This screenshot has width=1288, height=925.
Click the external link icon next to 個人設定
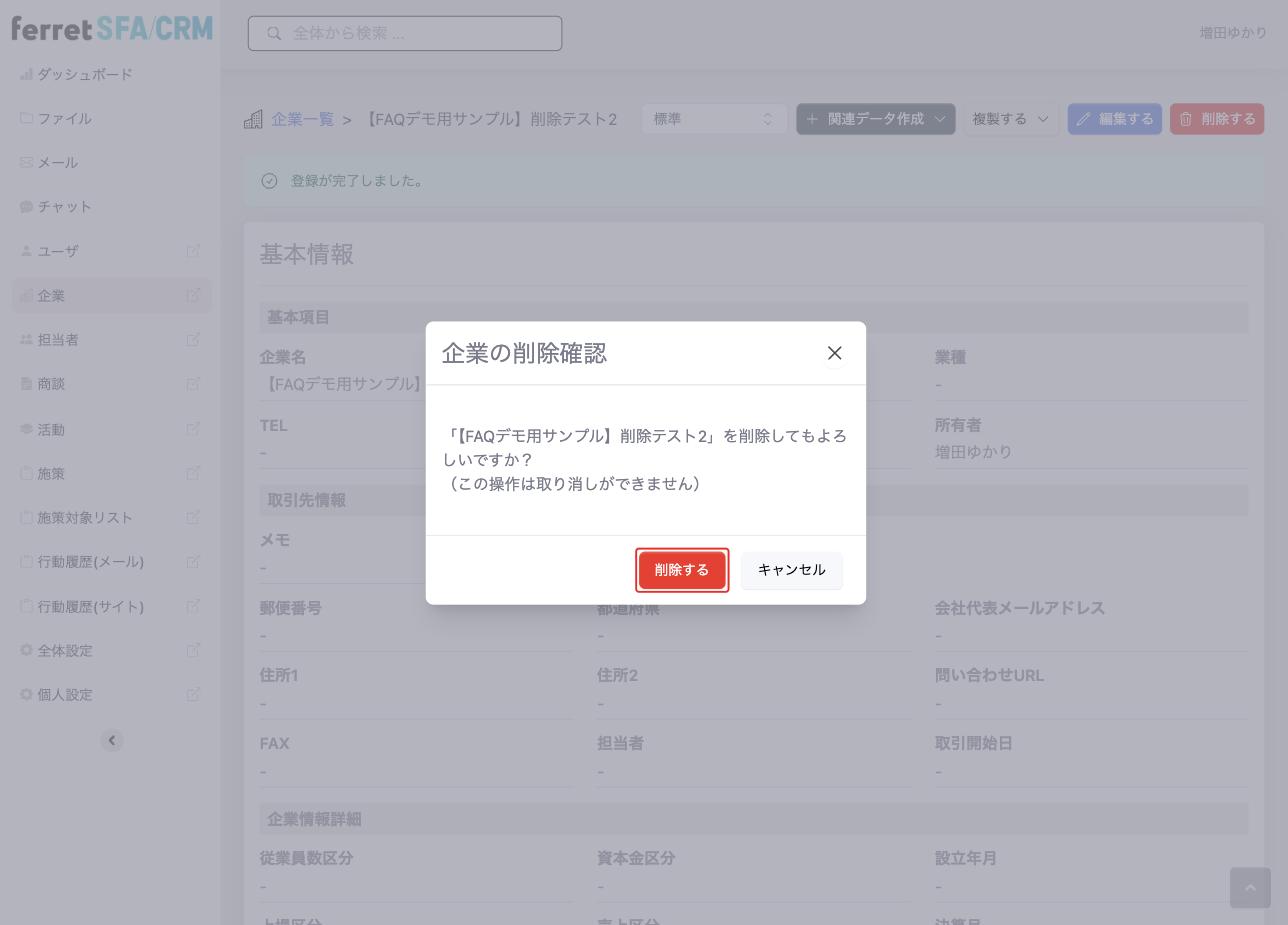pyautogui.click(x=194, y=694)
